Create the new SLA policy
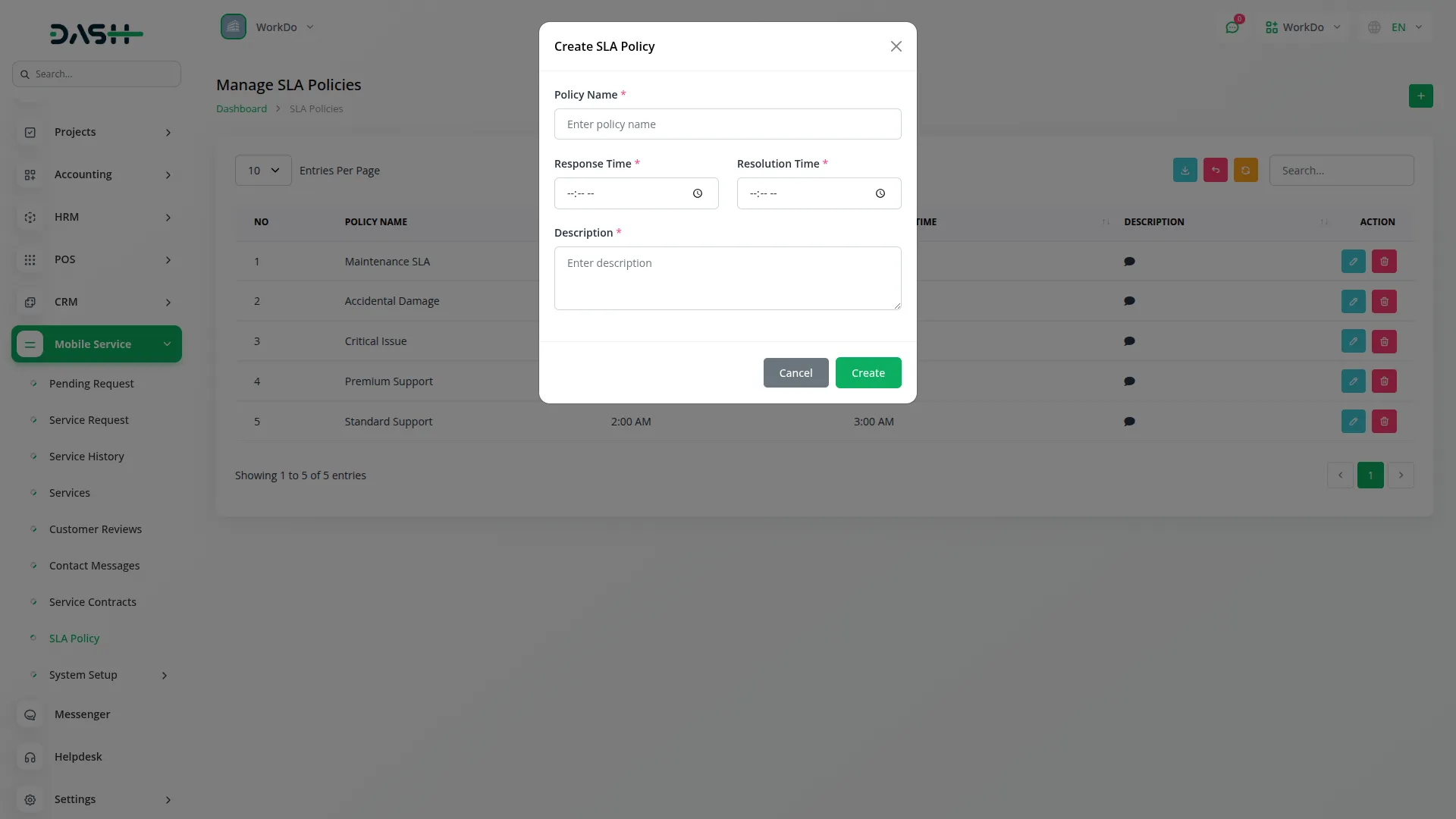The image size is (1456, 819). (x=868, y=372)
